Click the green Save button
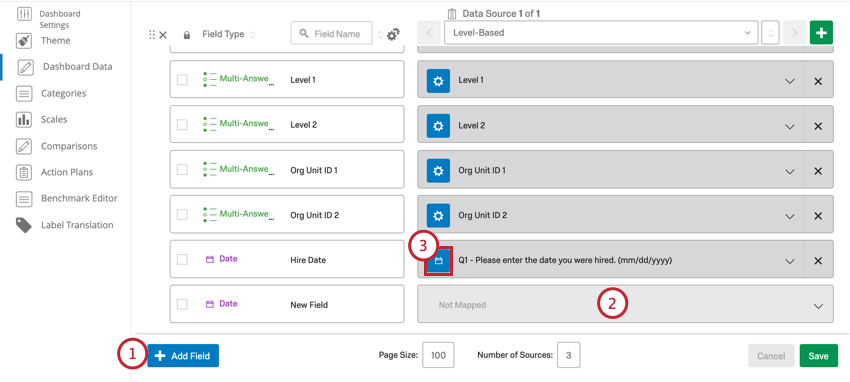Image resolution: width=850 pixels, height=382 pixels. click(x=818, y=356)
